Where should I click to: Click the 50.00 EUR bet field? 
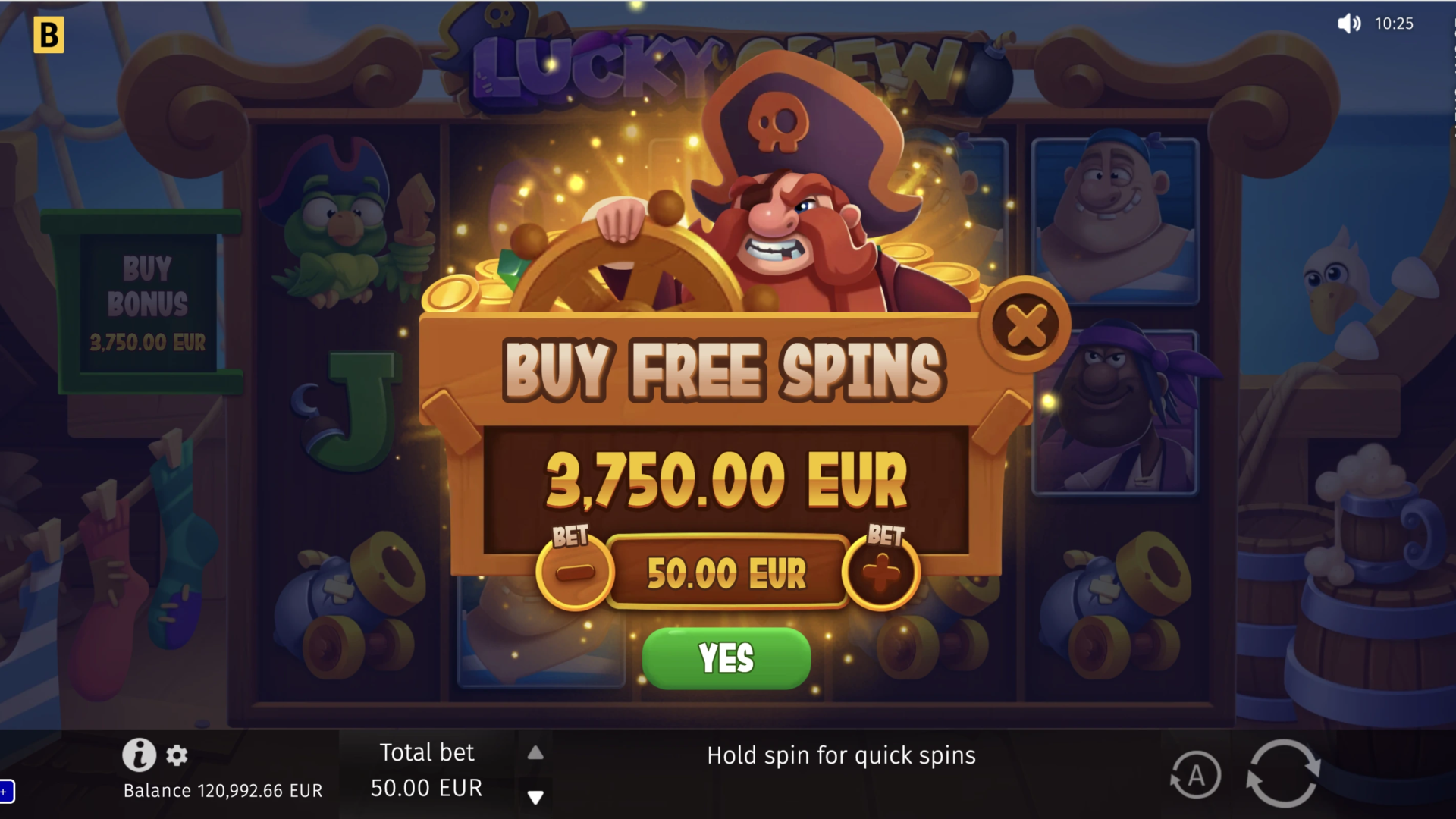[726, 573]
